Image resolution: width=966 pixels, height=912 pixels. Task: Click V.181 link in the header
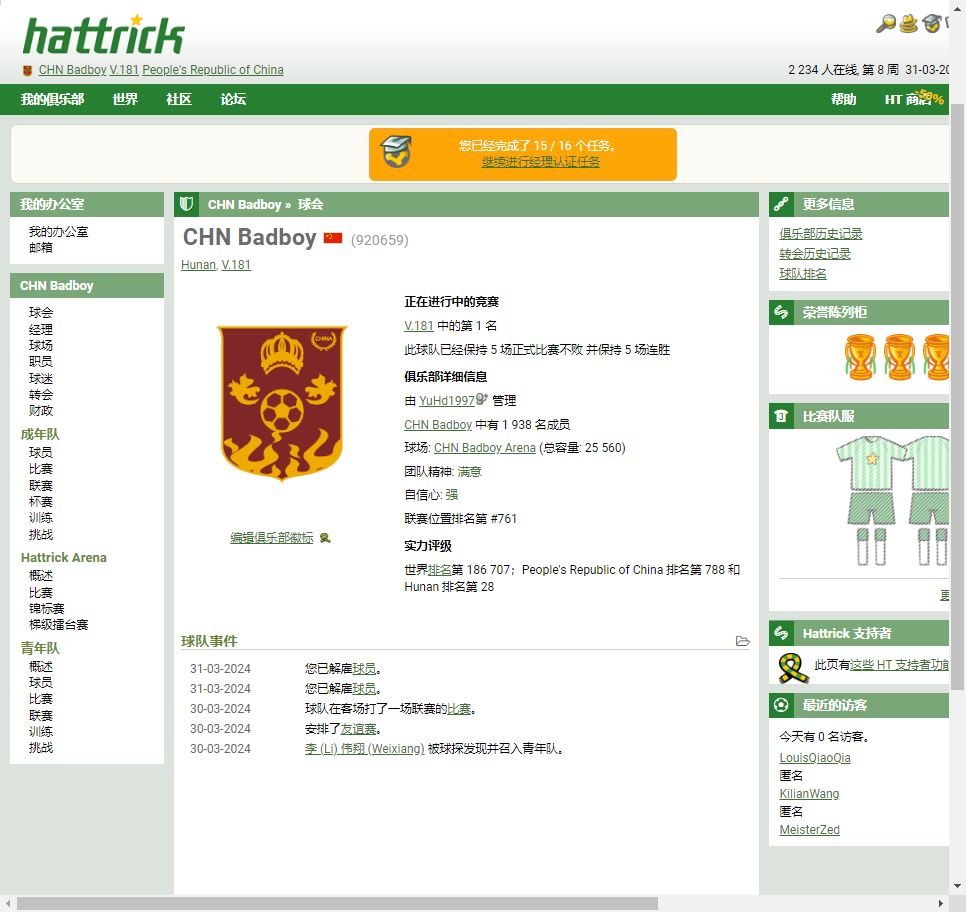click(124, 70)
